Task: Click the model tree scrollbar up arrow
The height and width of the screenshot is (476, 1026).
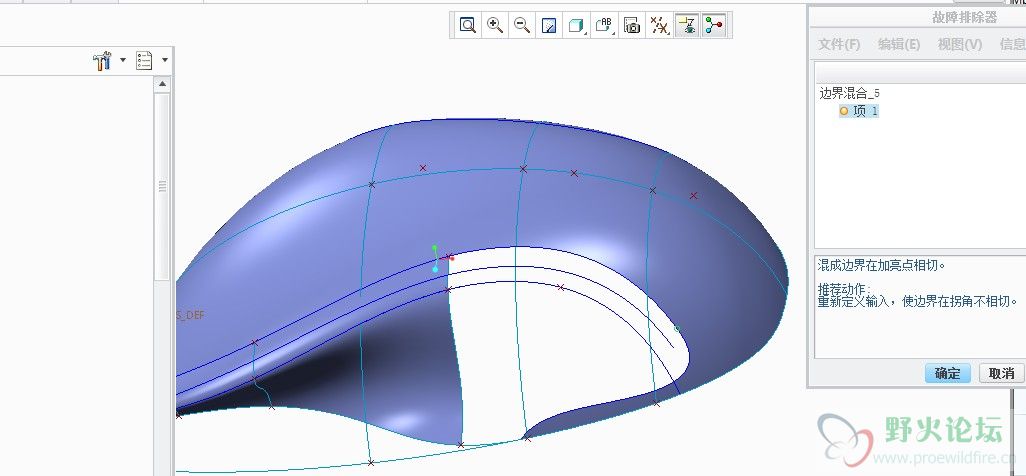Action: tap(162, 84)
